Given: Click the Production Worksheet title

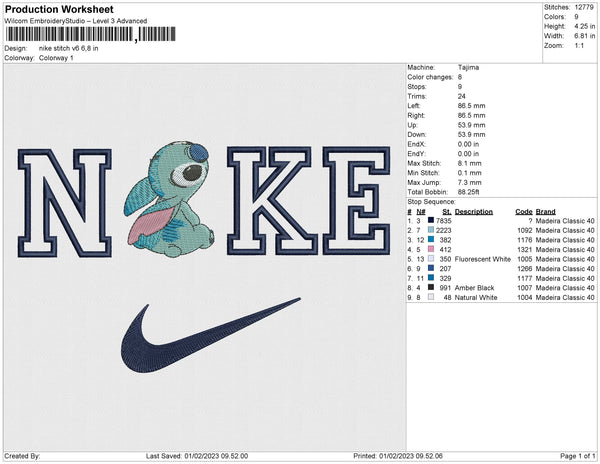Looking at the screenshot, I should point(59,9).
